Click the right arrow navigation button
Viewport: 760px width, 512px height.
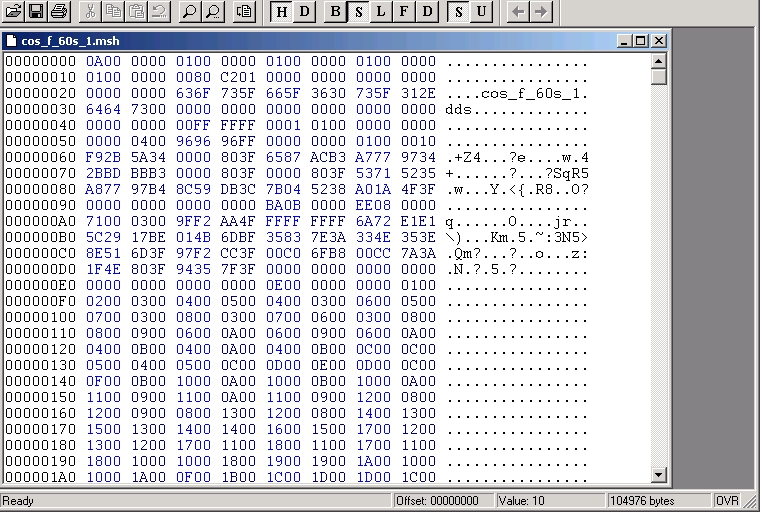[x=541, y=12]
